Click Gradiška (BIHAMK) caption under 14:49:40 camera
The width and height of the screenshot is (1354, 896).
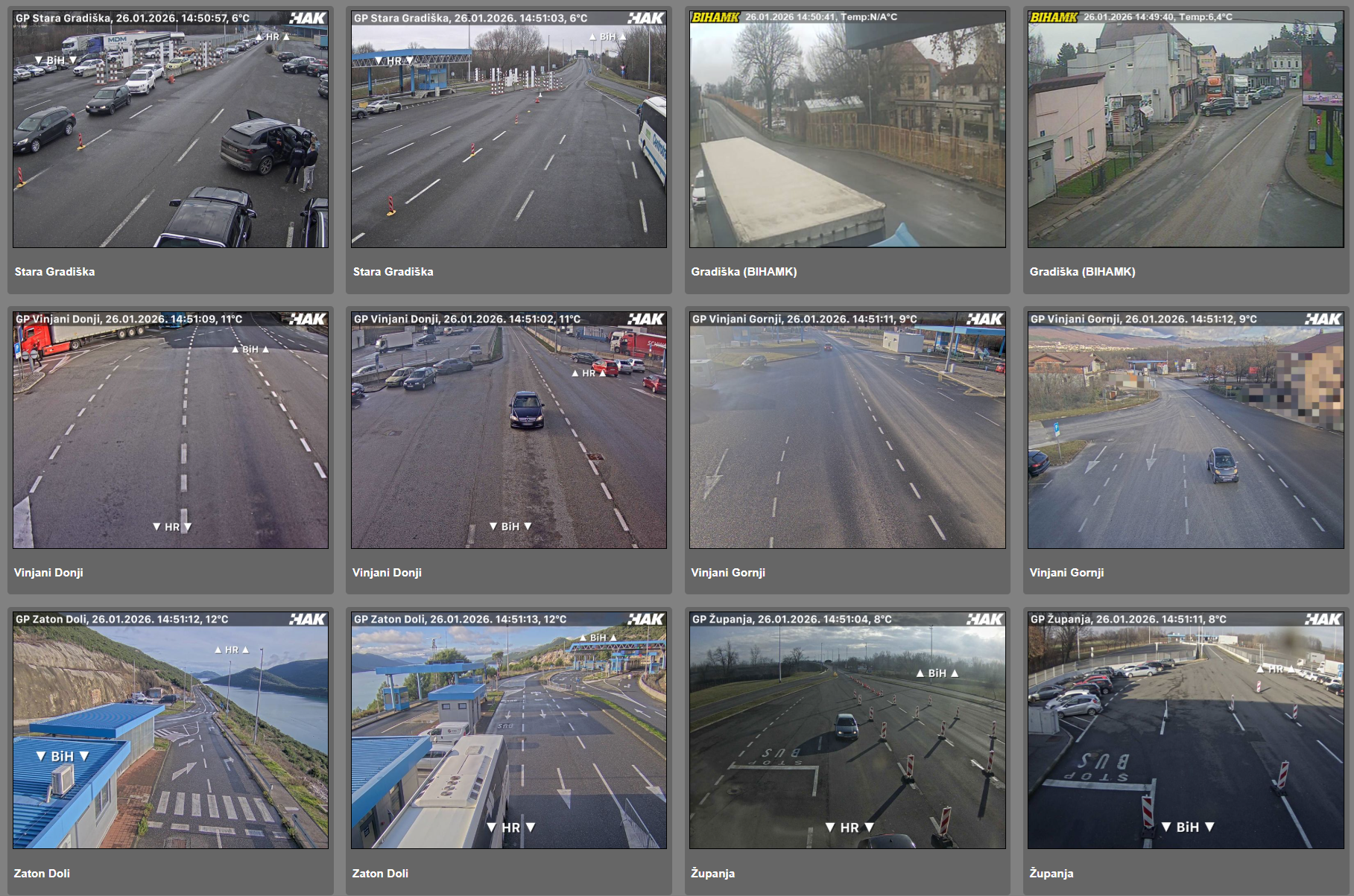[x=1082, y=272]
